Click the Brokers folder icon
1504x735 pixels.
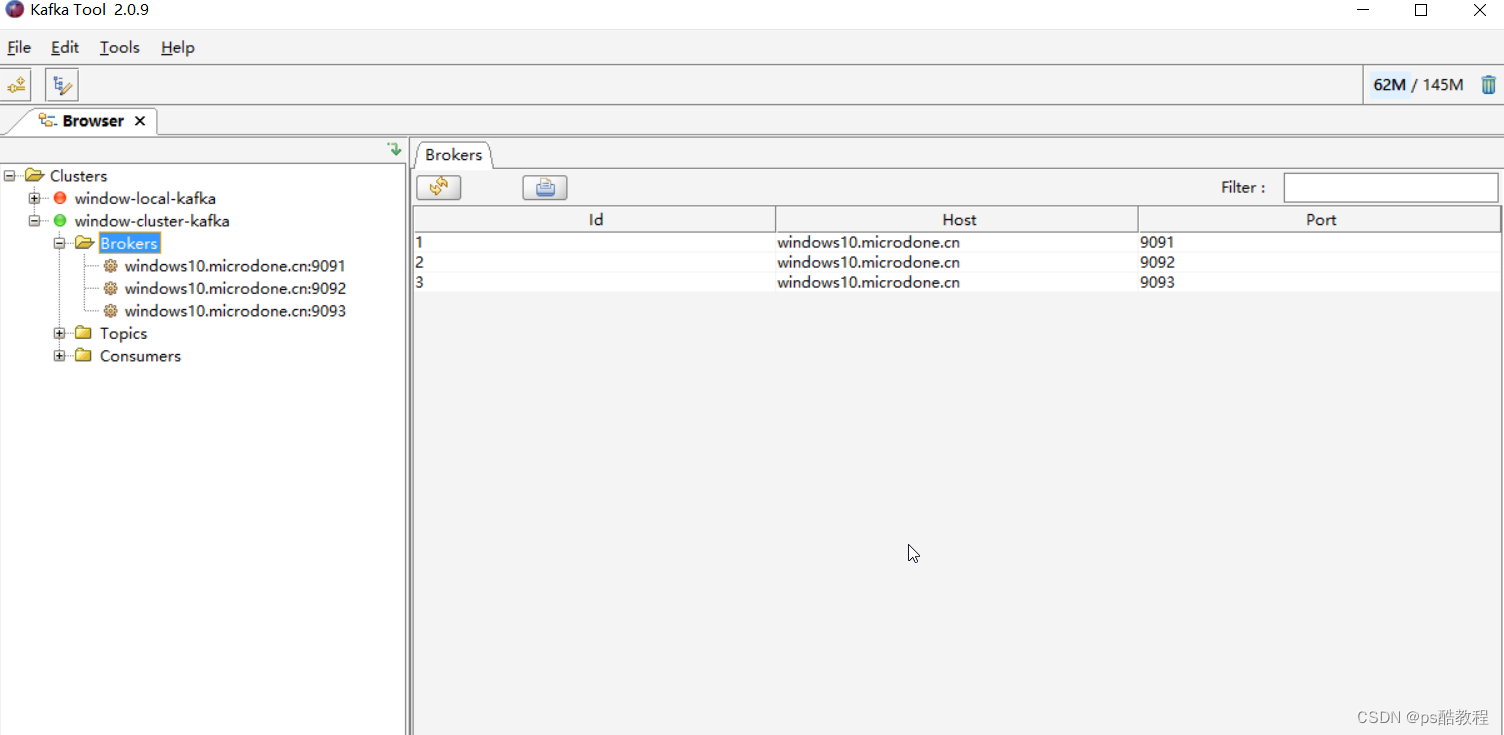tap(84, 243)
